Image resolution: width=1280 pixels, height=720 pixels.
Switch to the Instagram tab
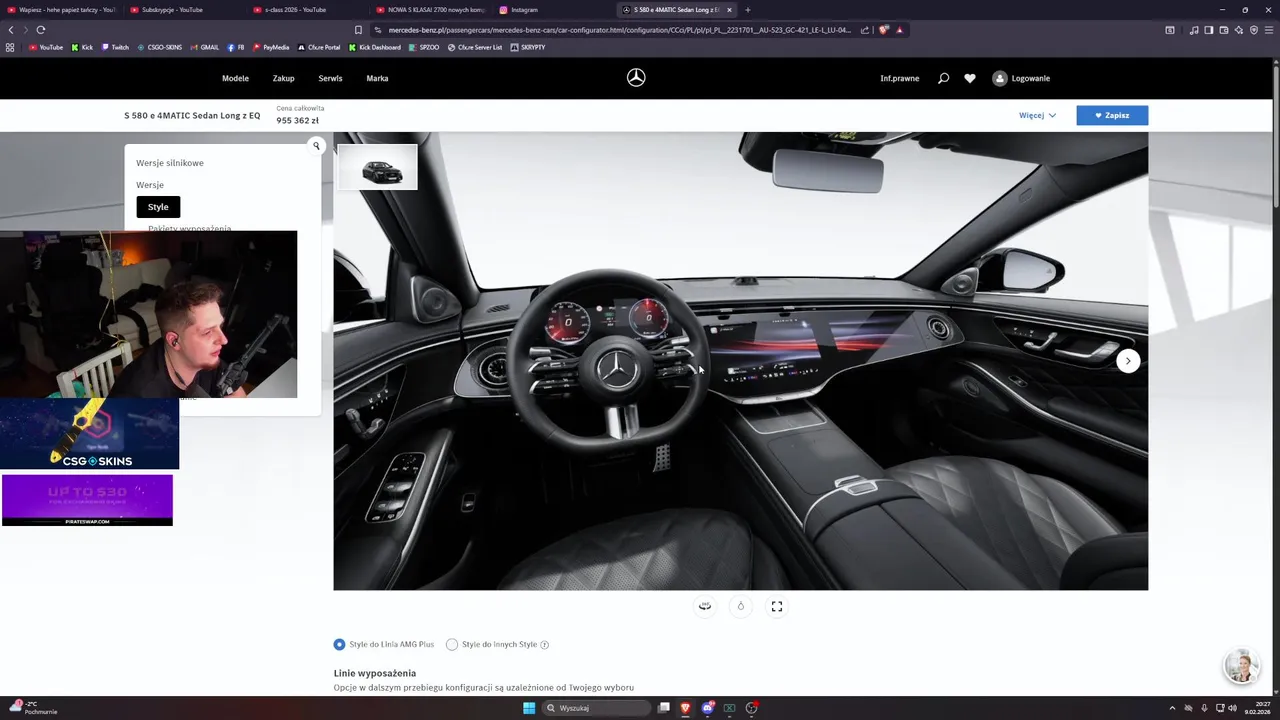pos(553,10)
